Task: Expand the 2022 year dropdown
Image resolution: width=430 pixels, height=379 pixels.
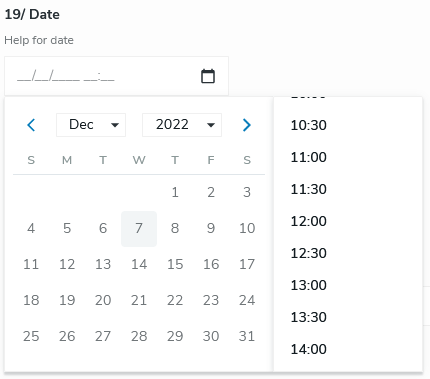Action: [x=182, y=125]
